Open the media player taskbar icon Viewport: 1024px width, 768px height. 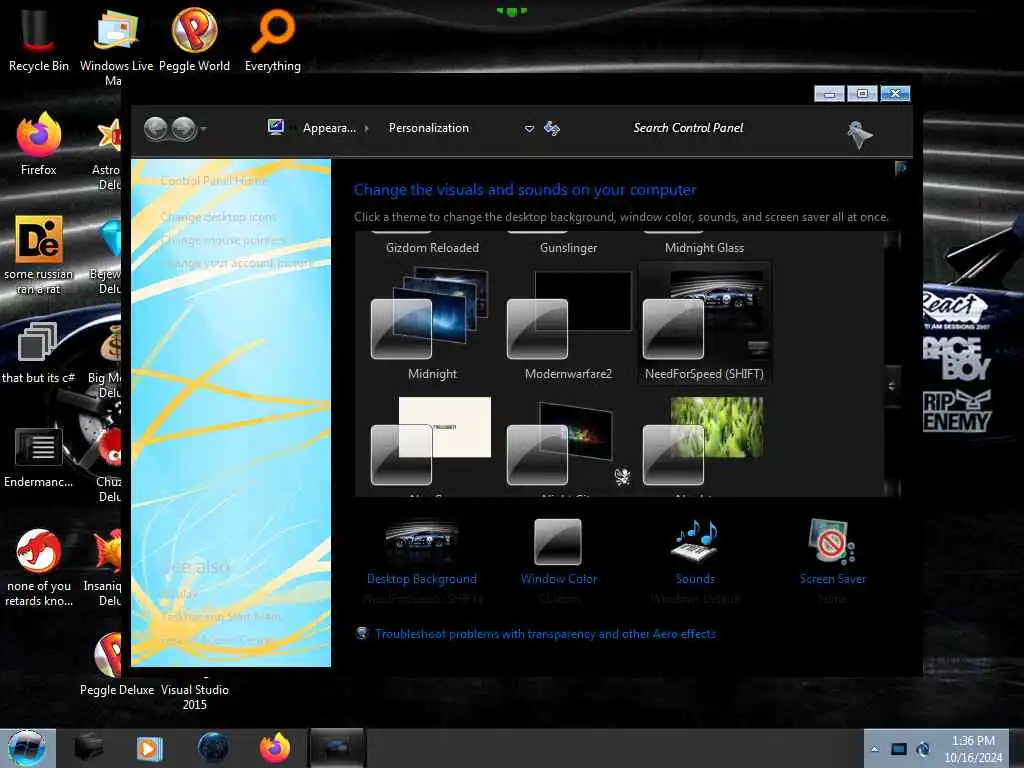(x=150, y=748)
